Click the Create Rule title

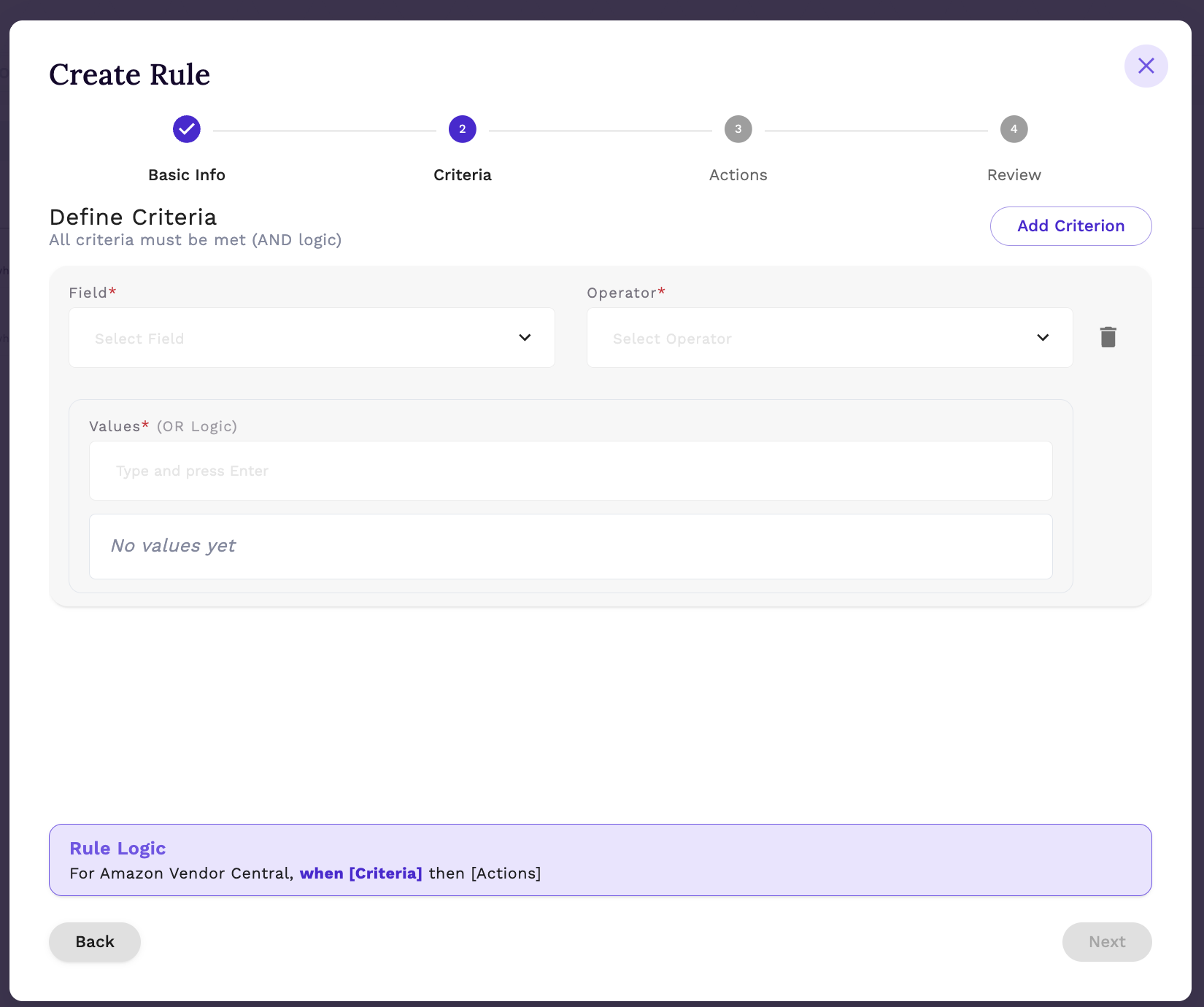(130, 74)
